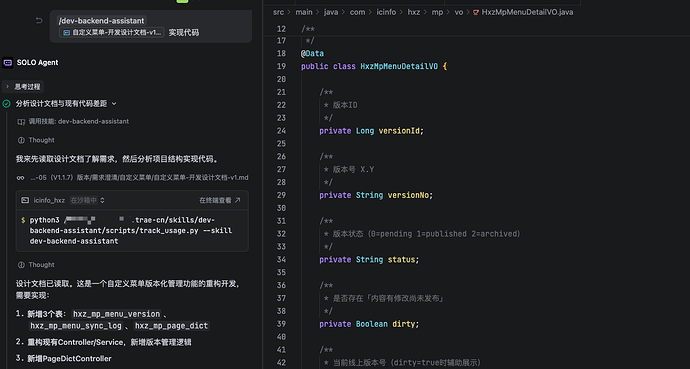690x369 pixels.
Task: Open the 在沙箱中 dropdown
Action: (87, 200)
